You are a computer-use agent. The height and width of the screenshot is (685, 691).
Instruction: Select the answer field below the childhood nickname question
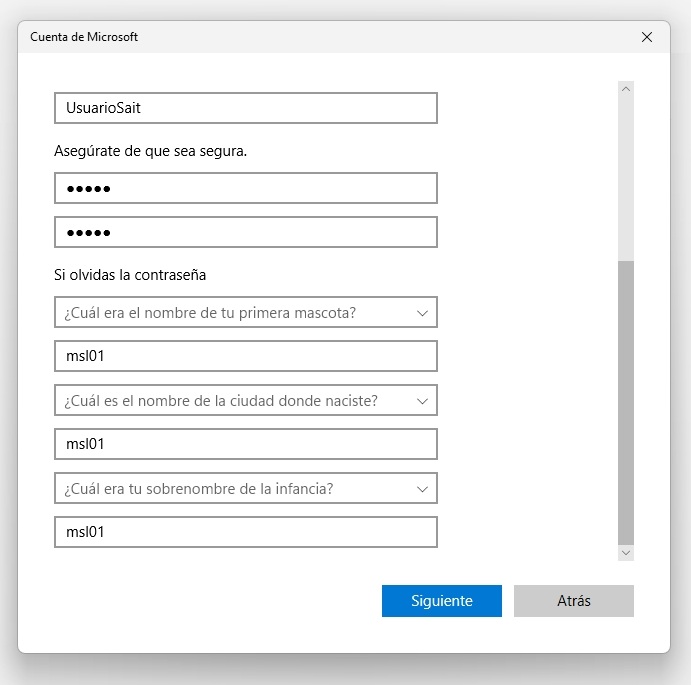click(x=245, y=532)
